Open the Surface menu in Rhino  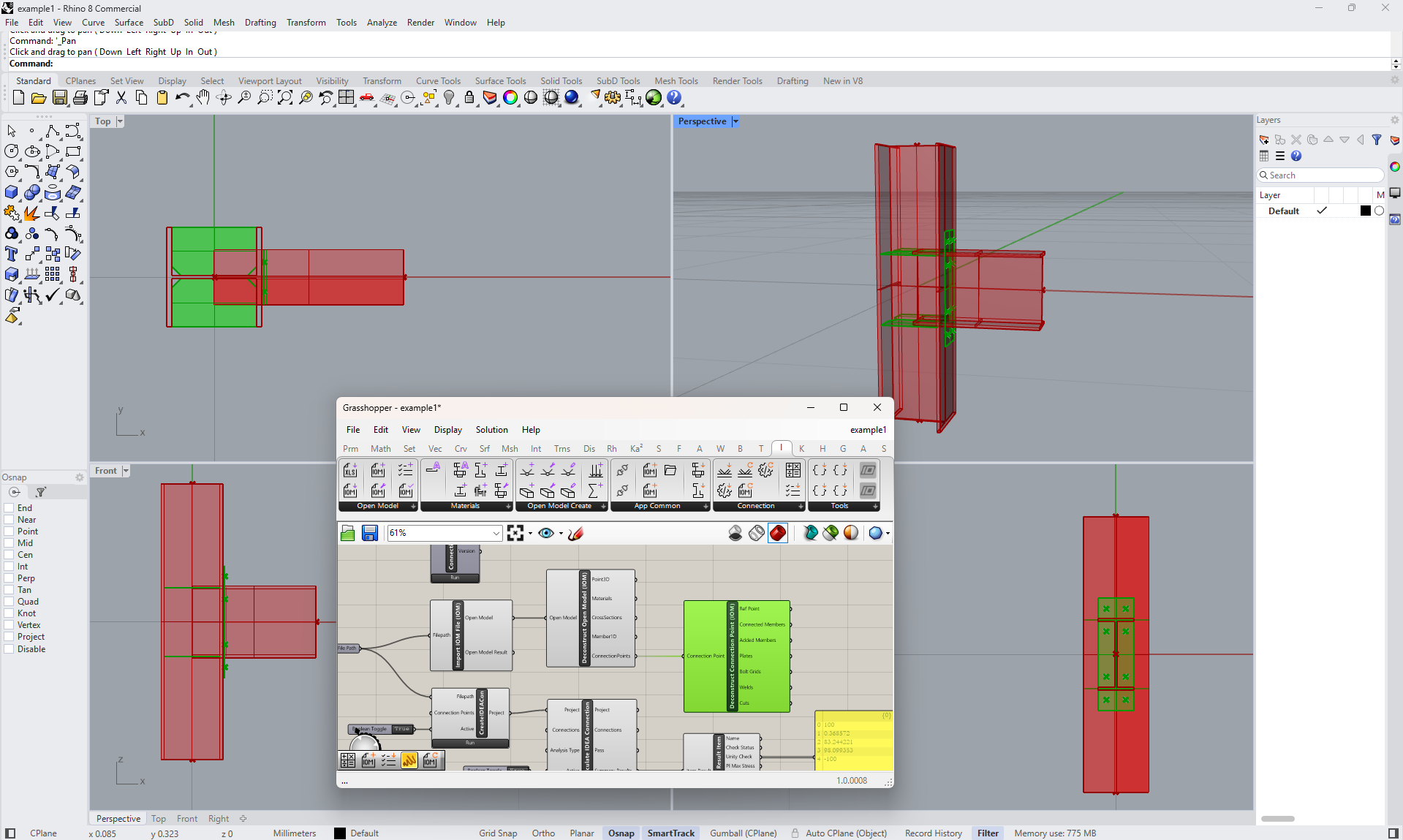tap(129, 23)
